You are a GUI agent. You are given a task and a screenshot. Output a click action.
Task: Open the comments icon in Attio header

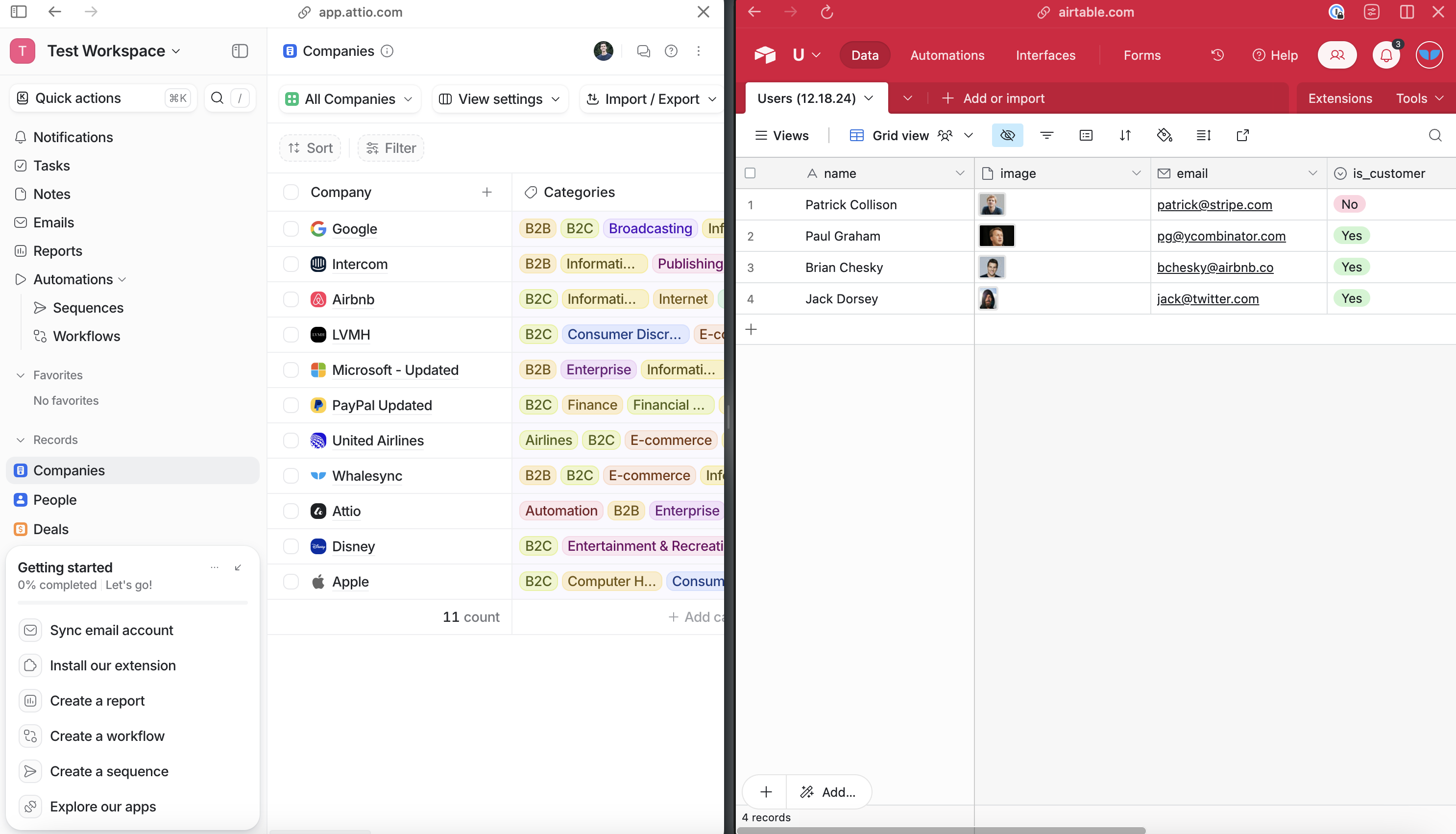[x=644, y=51]
